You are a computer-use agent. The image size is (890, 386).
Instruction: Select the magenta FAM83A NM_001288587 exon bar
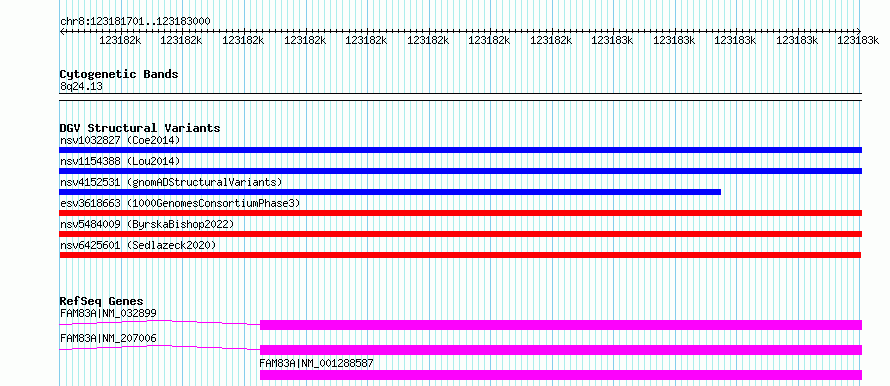pos(561,375)
